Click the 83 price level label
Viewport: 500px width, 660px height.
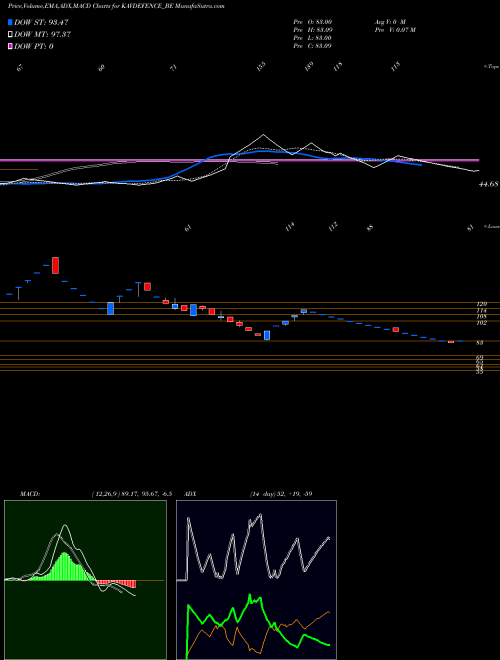coord(479,343)
